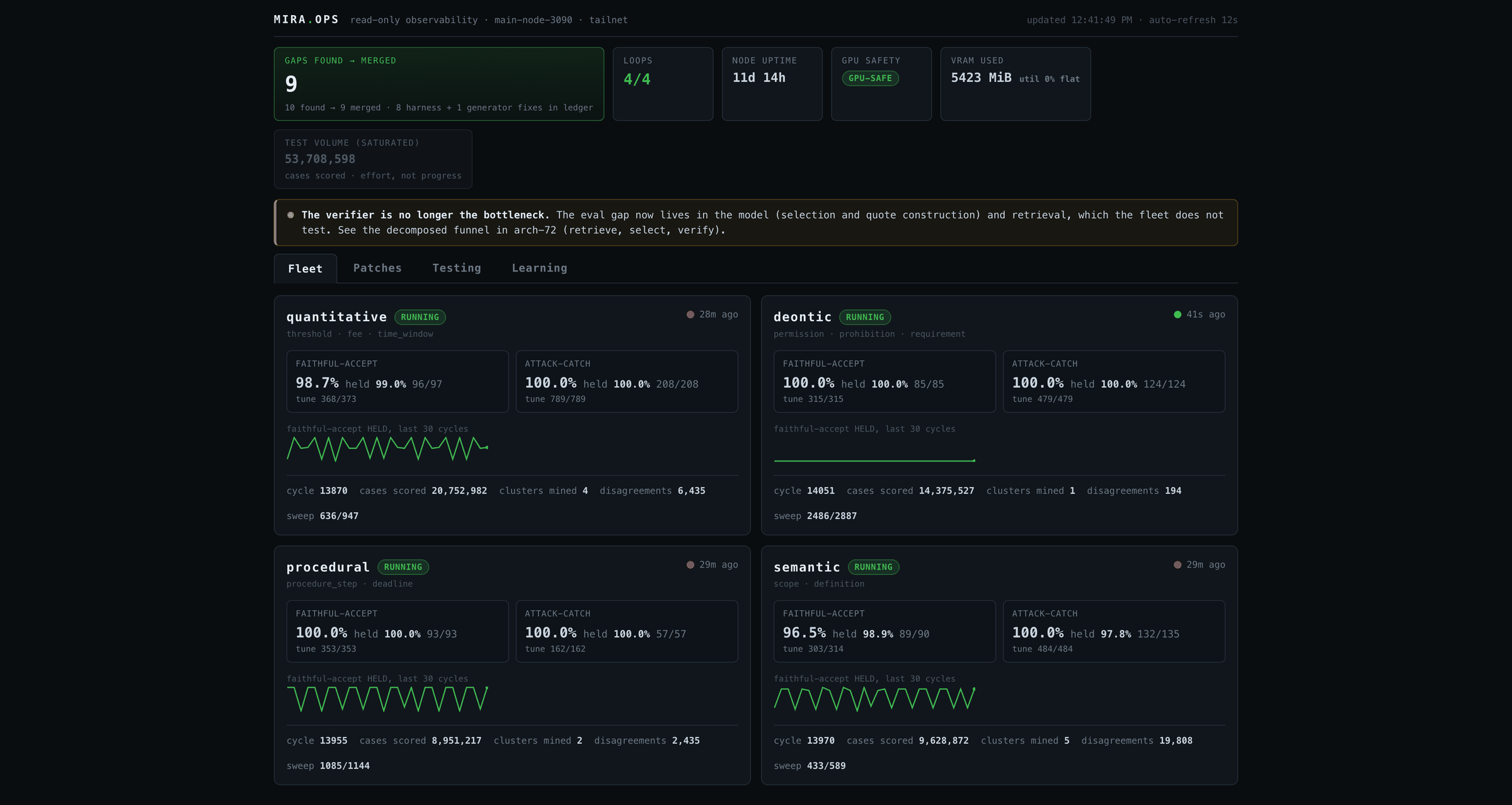Click the auto-refresh 12s label

[1193, 20]
